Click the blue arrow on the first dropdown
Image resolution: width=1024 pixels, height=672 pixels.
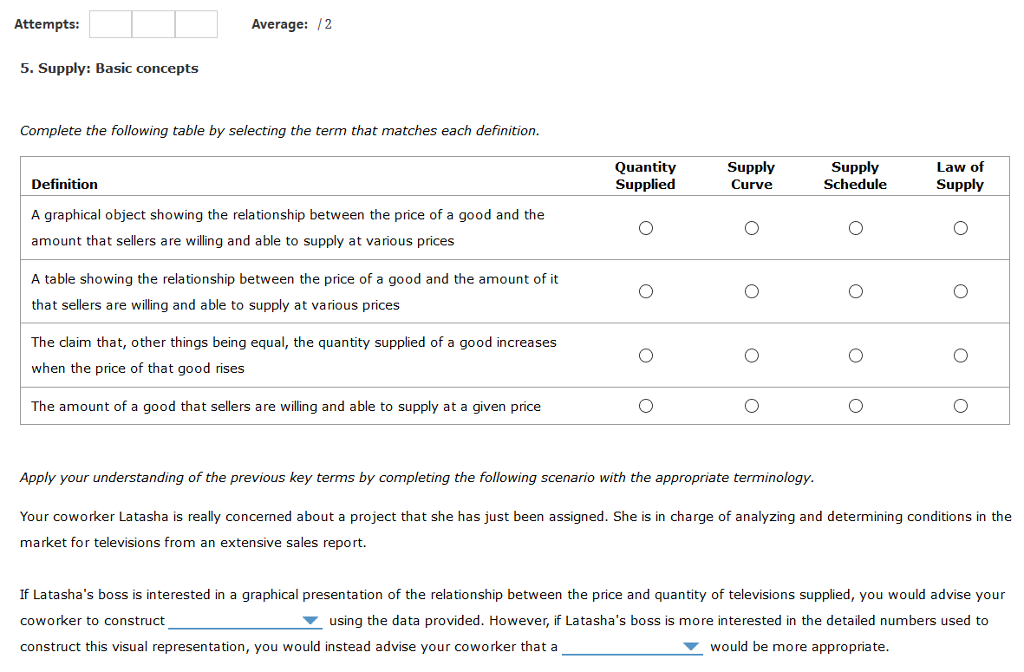(x=311, y=620)
